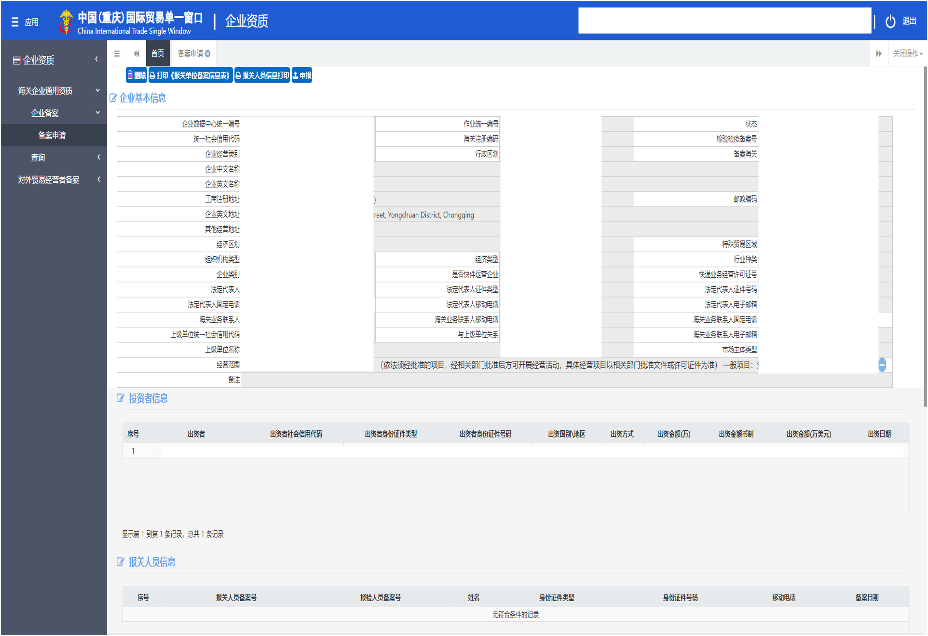Viewport: 928px width, 636px height.
Task: Click 打印《报关单位备案信息表》 button
Action: (190, 75)
